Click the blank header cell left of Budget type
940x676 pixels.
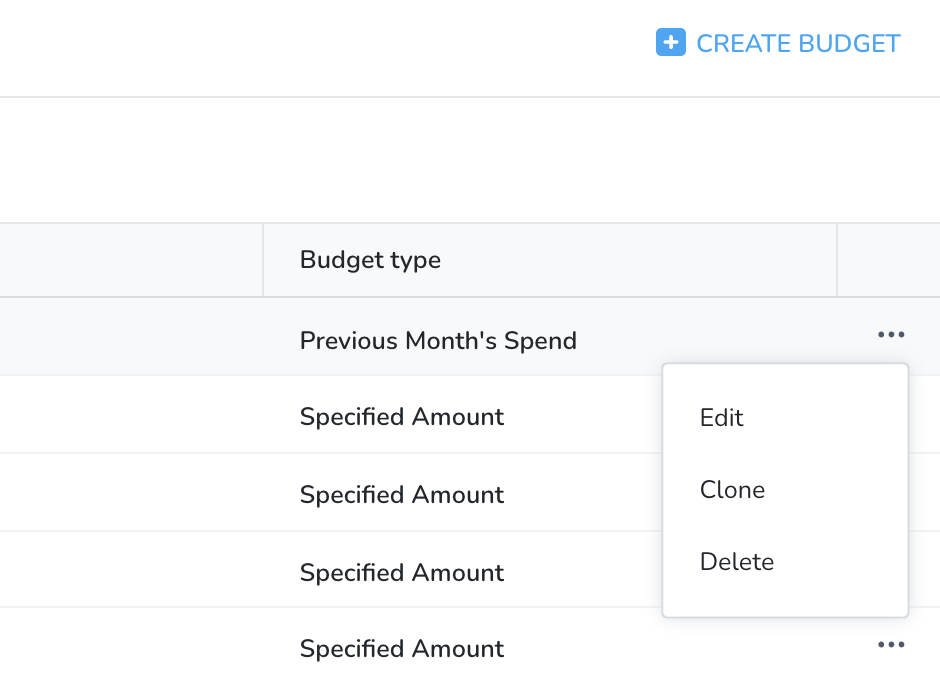click(x=131, y=260)
